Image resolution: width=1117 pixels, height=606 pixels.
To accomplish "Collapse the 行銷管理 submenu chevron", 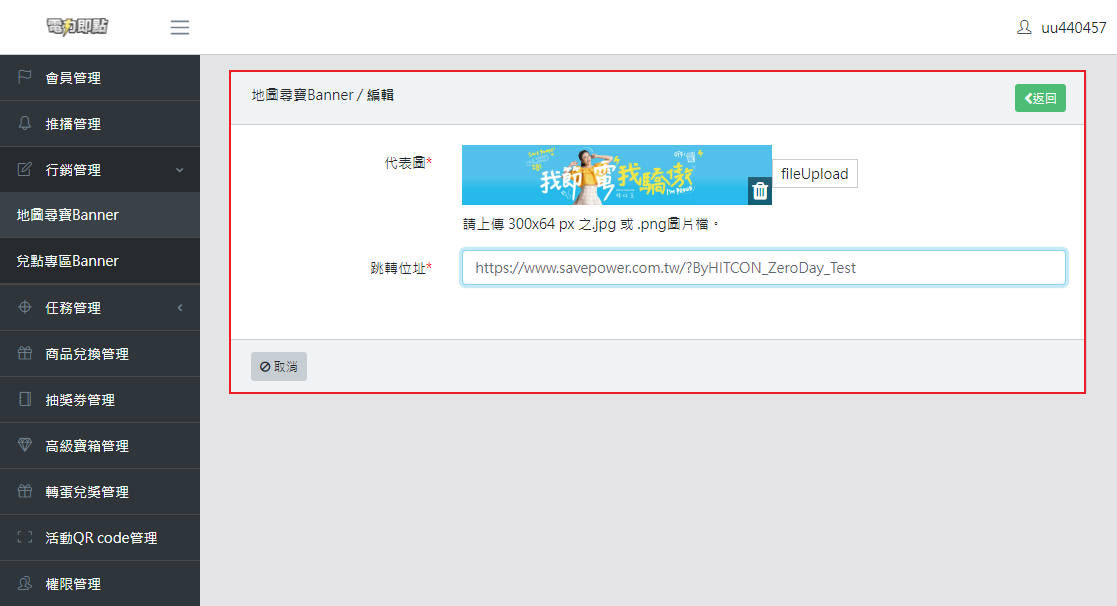I will pos(180,170).
